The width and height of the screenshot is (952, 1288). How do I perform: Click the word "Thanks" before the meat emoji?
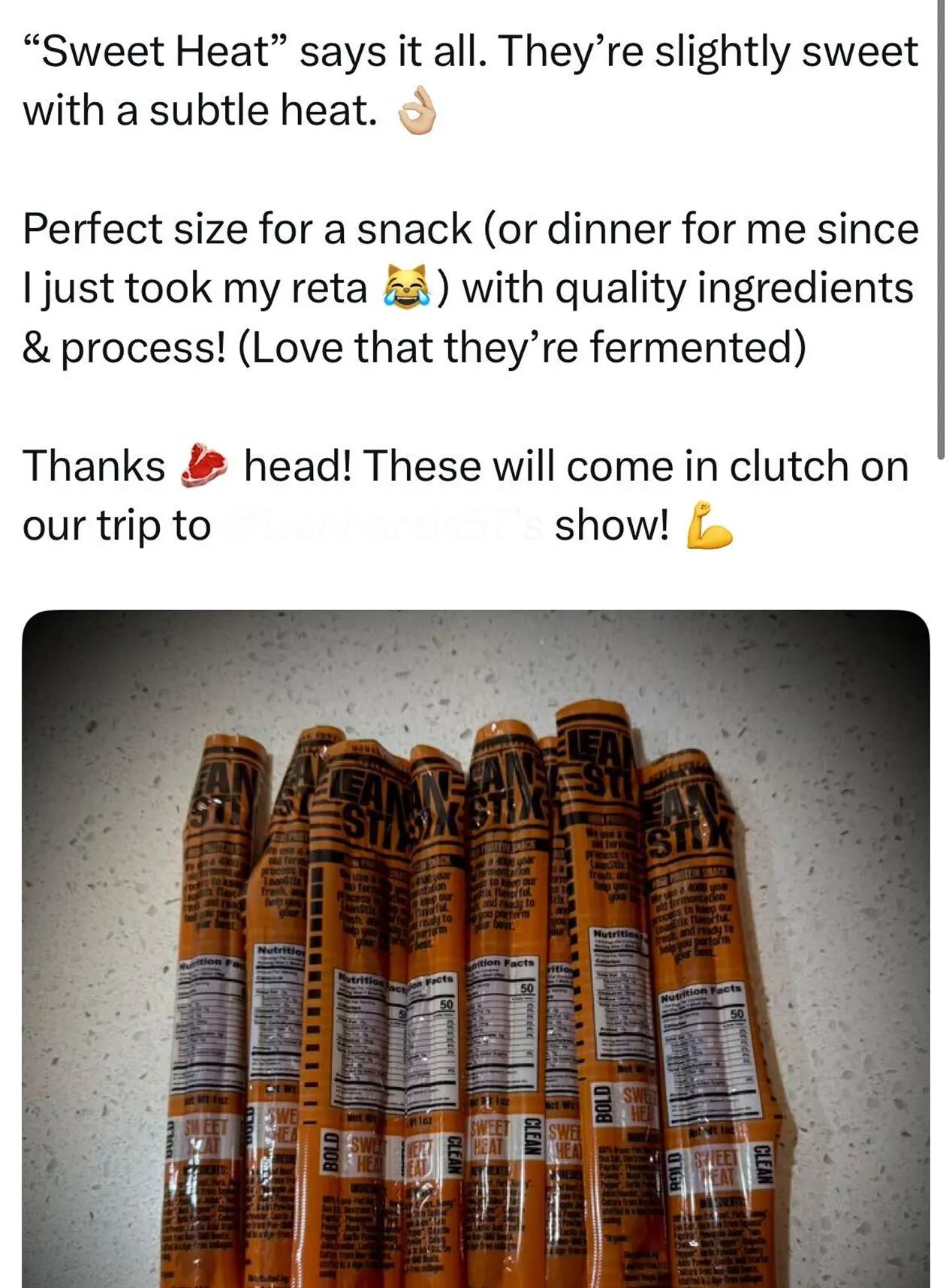(x=94, y=466)
